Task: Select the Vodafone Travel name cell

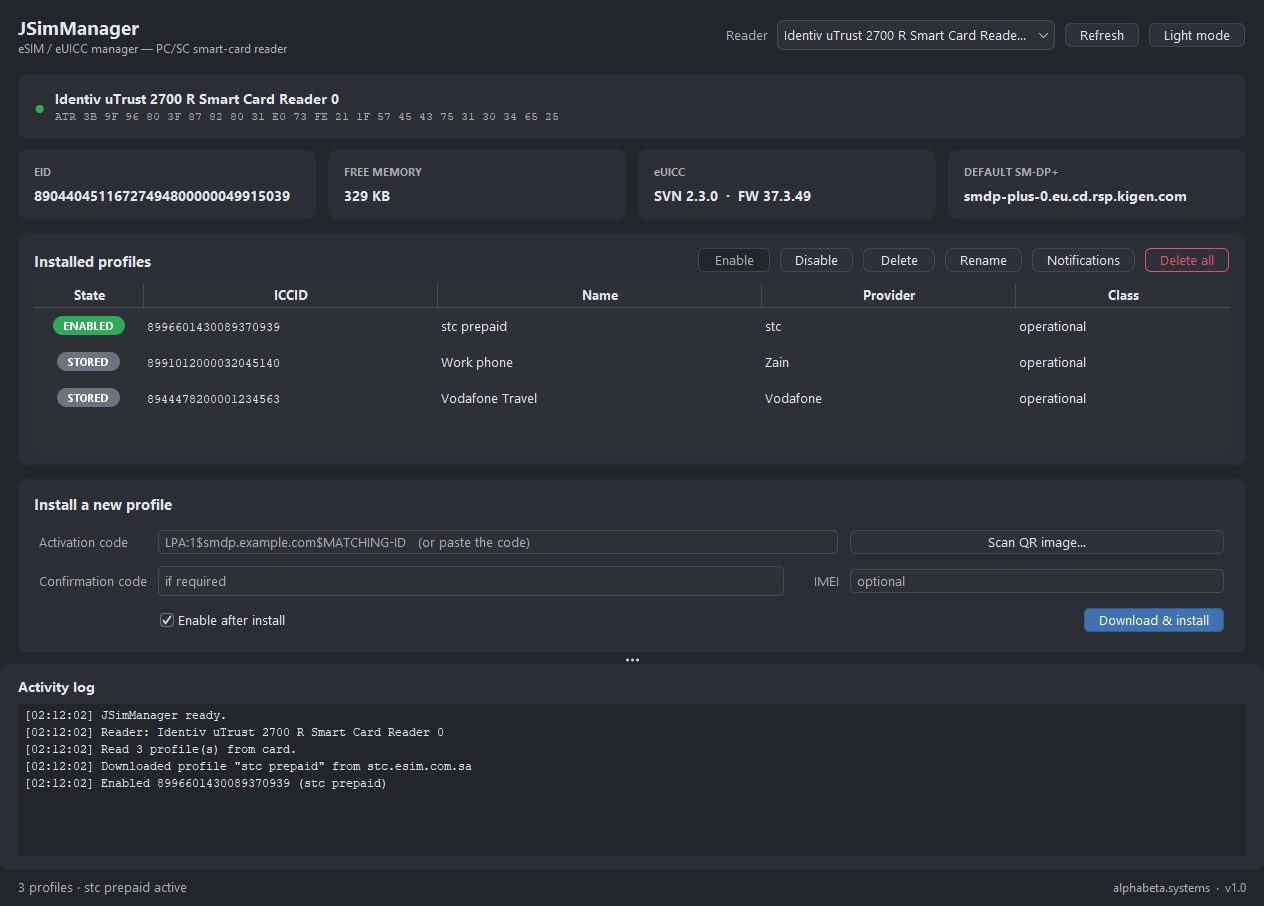Action: [600, 399]
